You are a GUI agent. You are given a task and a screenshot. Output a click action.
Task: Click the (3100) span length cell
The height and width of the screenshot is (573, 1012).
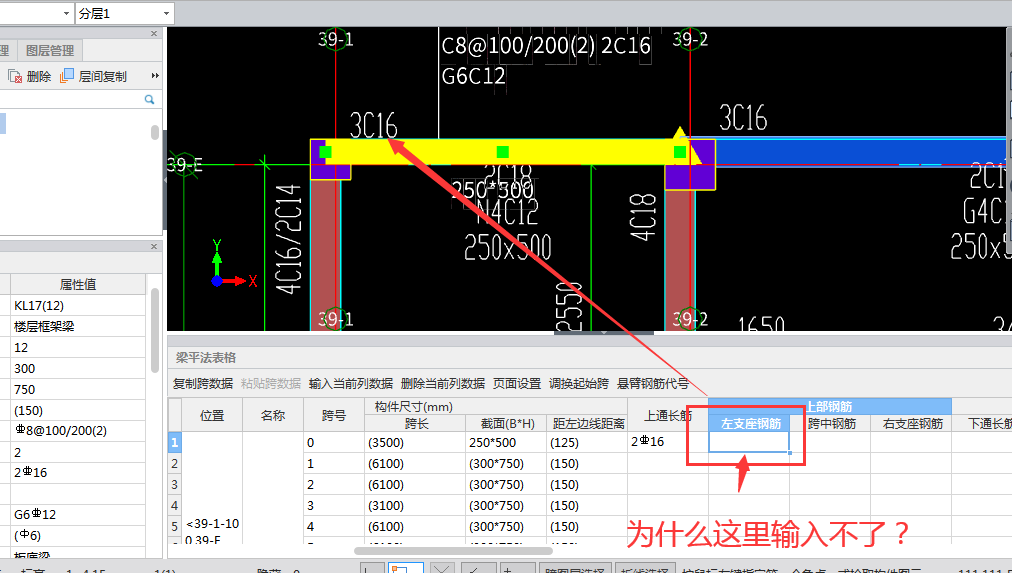coord(415,505)
